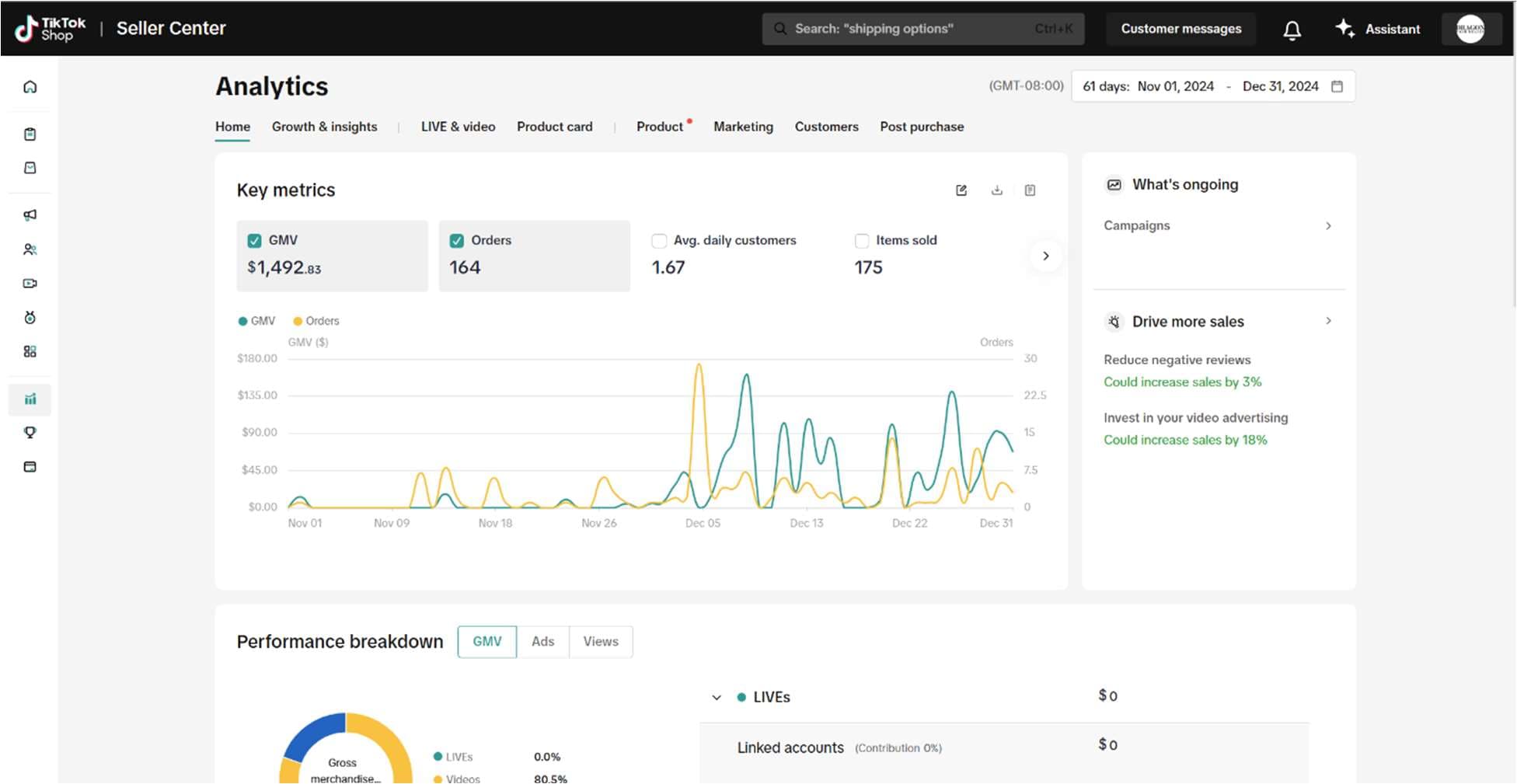Download the key metrics data
This screenshot has height=784, width=1517.
pyautogui.click(x=997, y=190)
